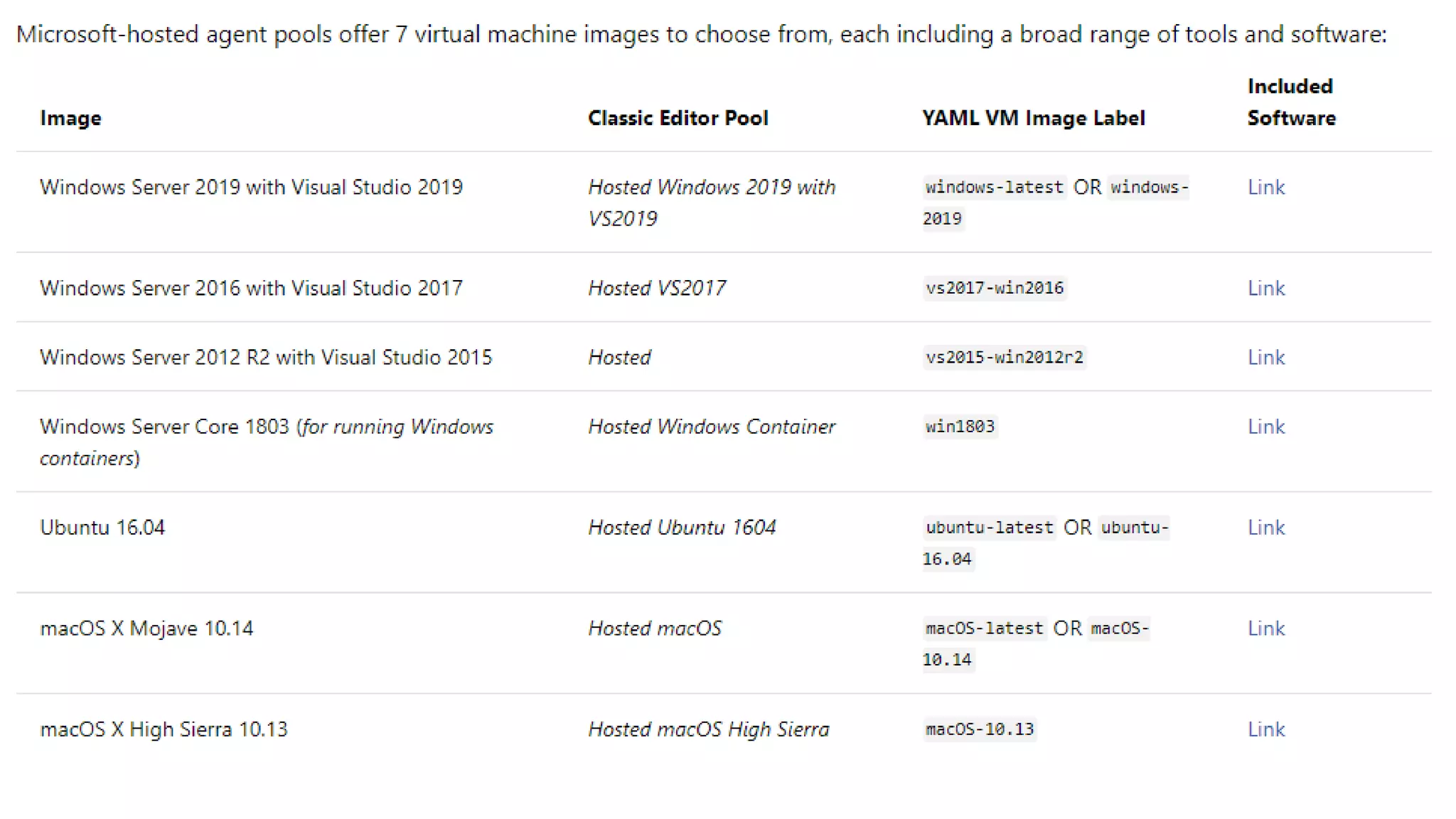This screenshot has height=819, width=1456.
Task: Click the vs2015-win2012r2 code label
Action: pos(1004,357)
